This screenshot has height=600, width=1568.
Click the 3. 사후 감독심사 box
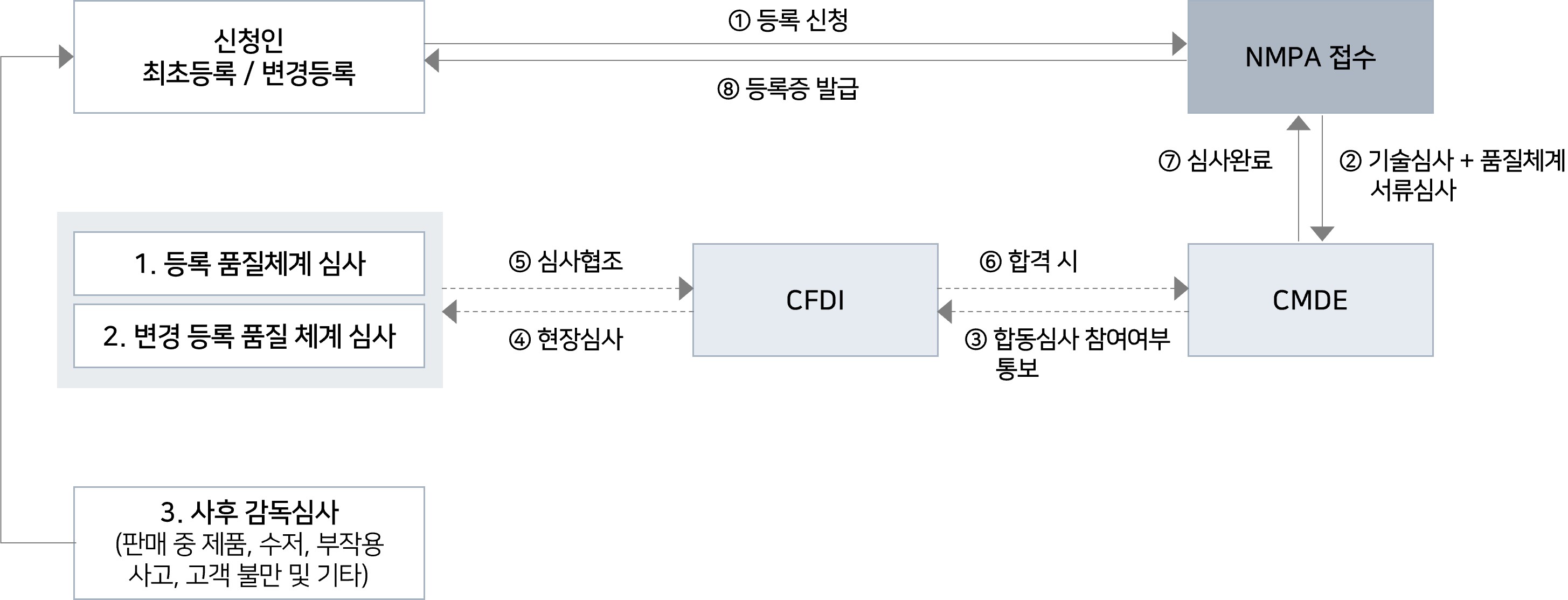pos(249,543)
